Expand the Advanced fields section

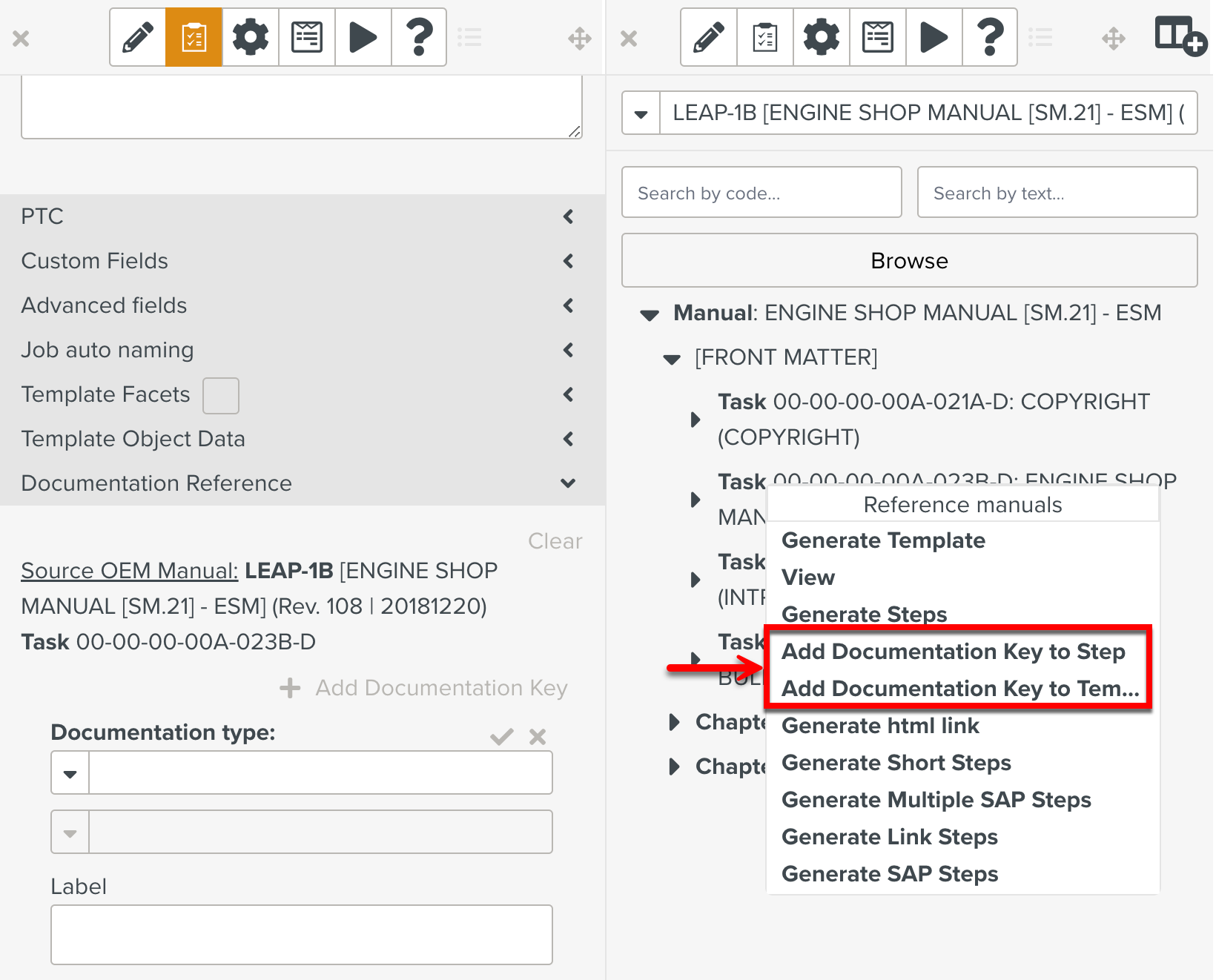(x=569, y=305)
